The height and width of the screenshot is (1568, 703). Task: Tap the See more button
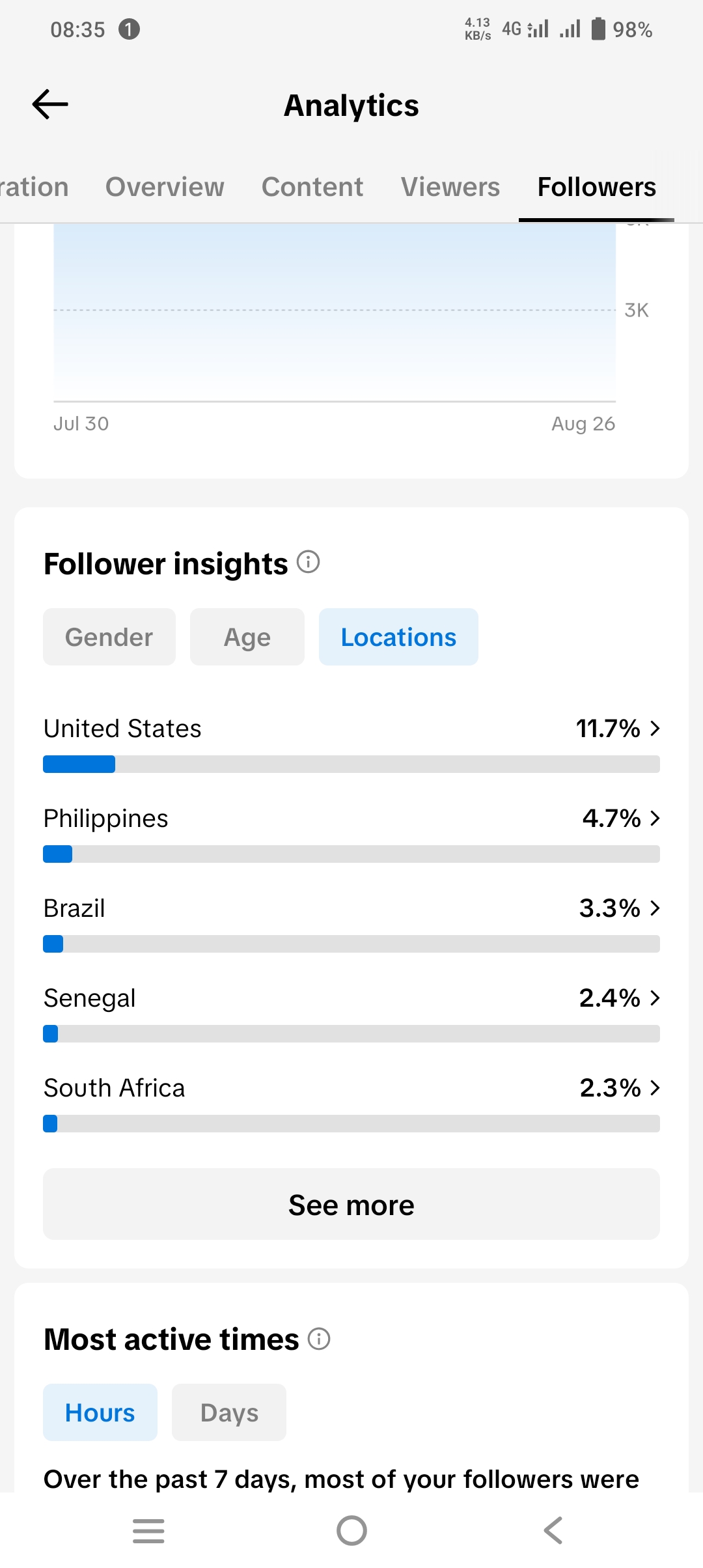tap(351, 1204)
